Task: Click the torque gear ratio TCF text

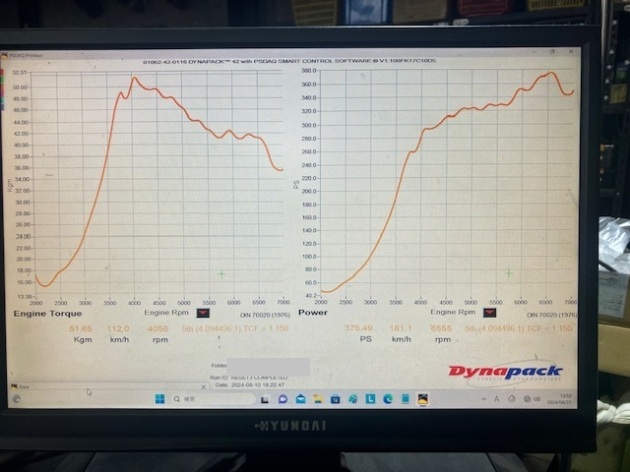Action: point(235,329)
